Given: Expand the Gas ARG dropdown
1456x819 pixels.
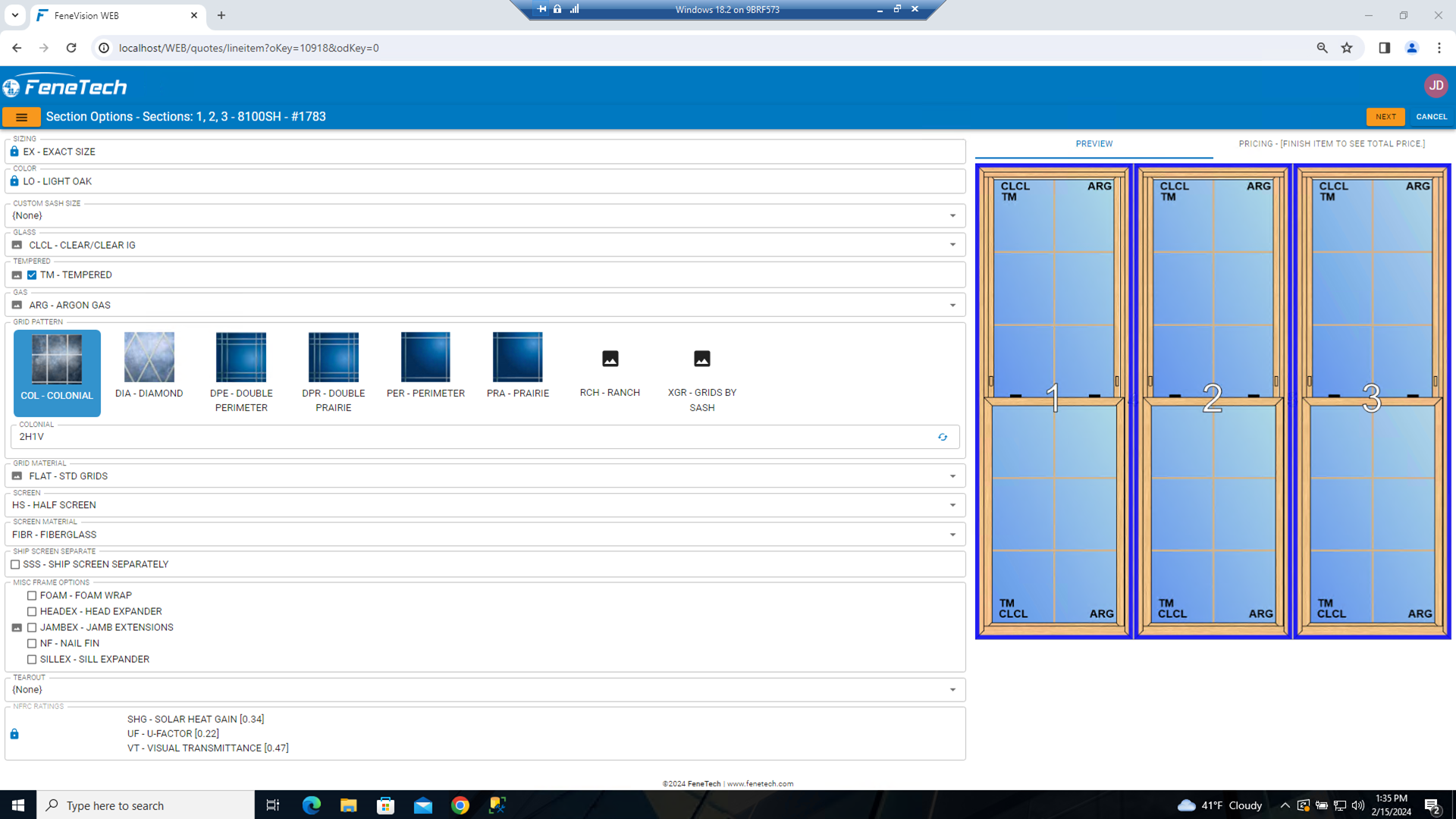Looking at the screenshot, I should coord(952,306).
